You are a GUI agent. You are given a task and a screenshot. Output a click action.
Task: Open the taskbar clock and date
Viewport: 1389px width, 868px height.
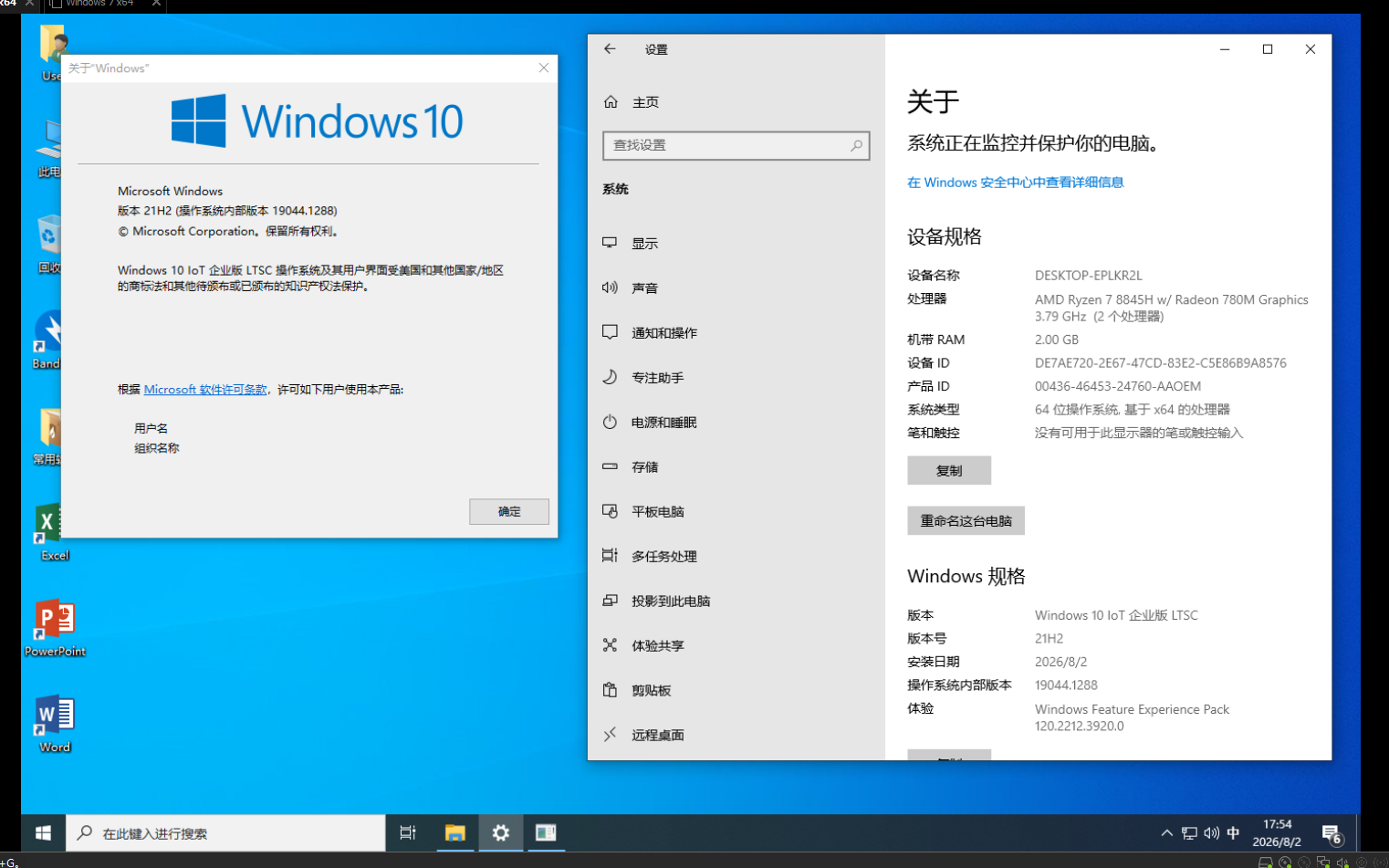pos(1277,833)
